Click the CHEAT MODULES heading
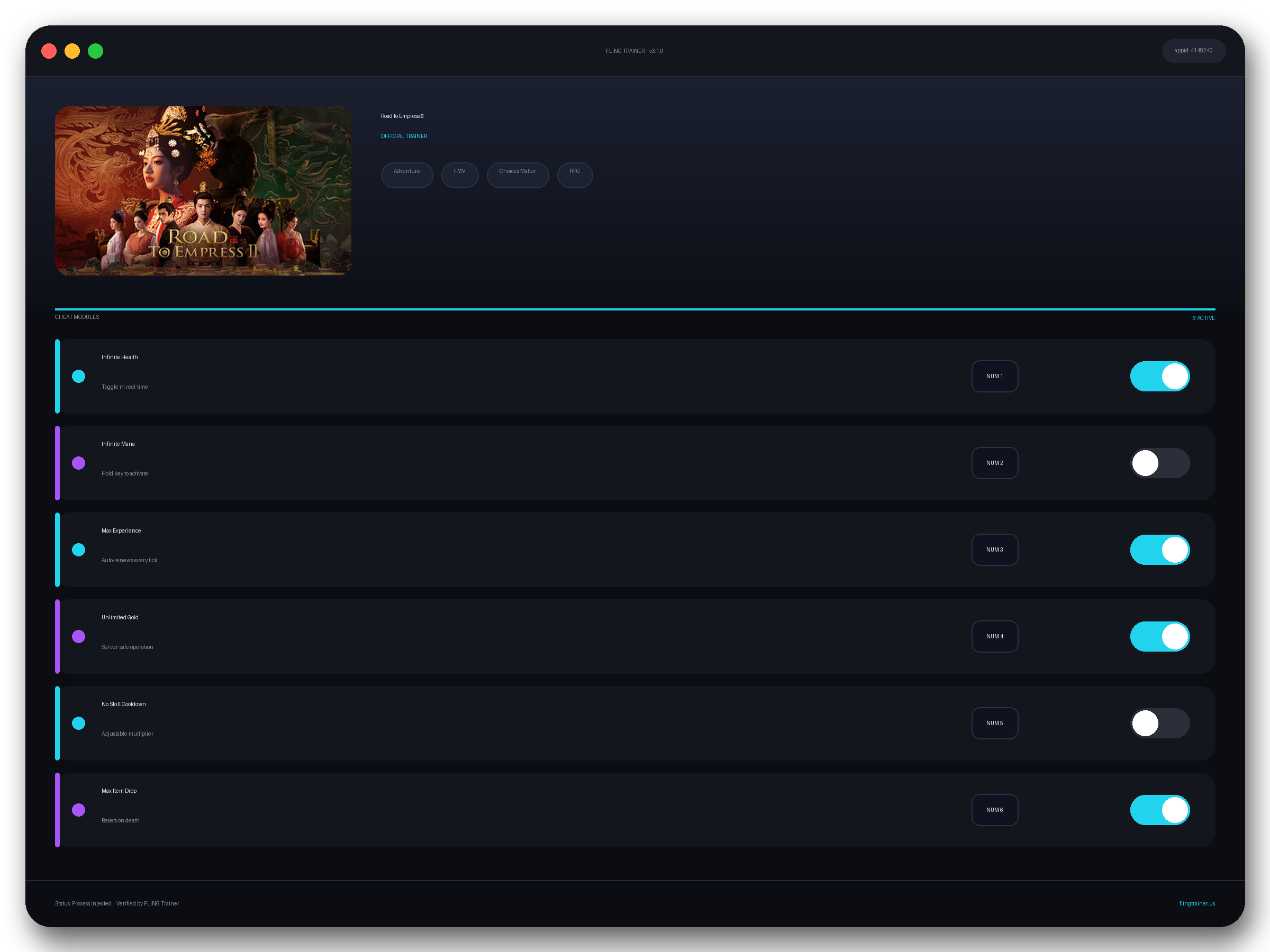 point(77,317)
